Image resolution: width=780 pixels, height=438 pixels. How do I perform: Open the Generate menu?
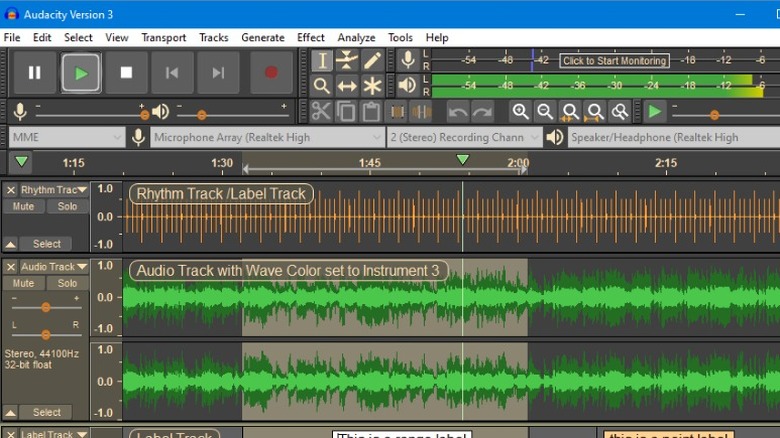pos(262,38)
